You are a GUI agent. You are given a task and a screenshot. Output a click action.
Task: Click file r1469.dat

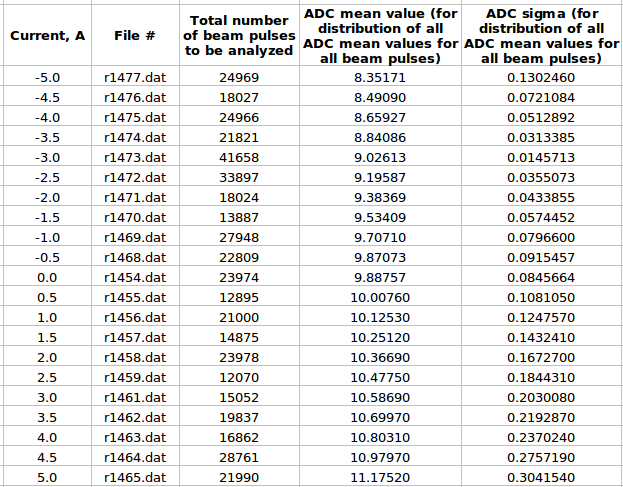tap(135, 238)
